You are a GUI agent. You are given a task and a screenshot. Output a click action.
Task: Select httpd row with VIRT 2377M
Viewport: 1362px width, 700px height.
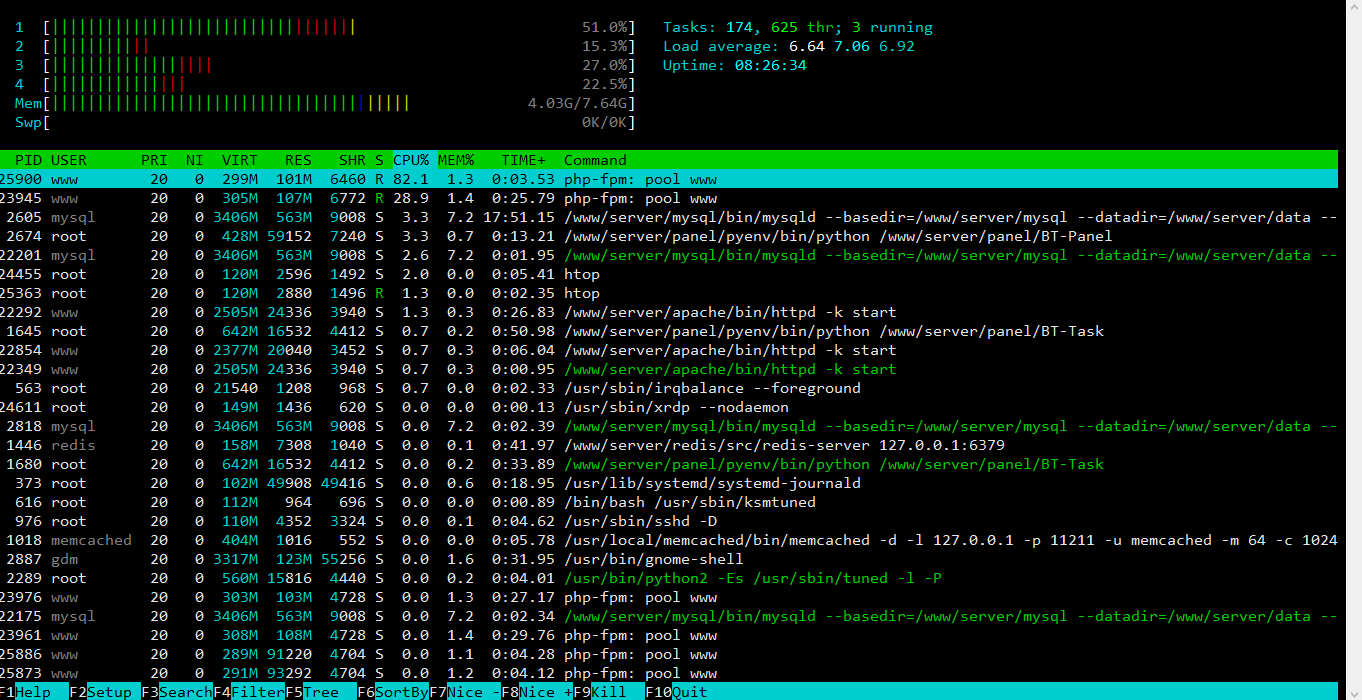(x=669, y=350)
